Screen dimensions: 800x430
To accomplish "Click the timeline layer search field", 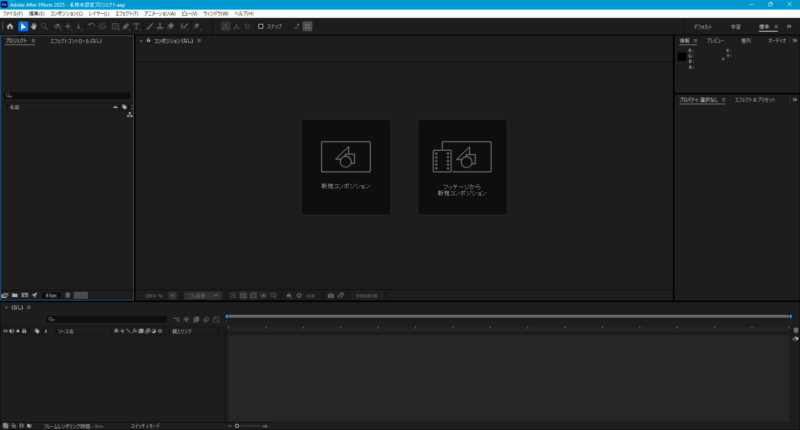I will pos(106,319).
